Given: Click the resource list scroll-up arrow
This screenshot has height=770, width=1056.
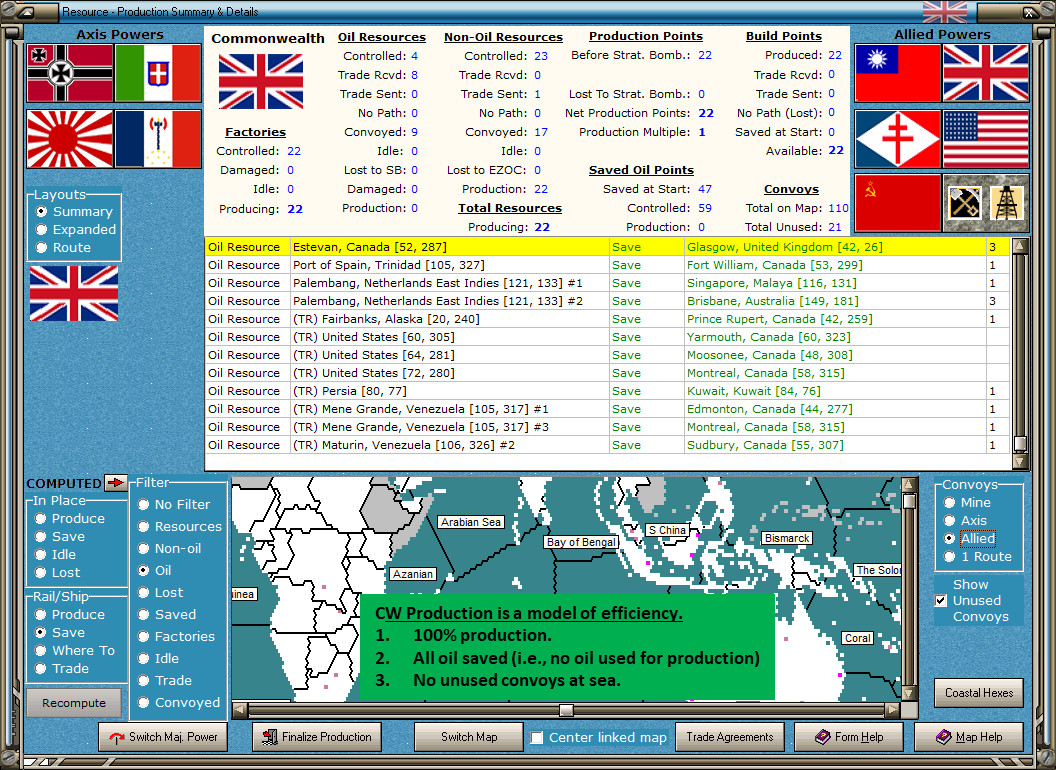Looking at the screenshot, I should [x=1020, y=245].
